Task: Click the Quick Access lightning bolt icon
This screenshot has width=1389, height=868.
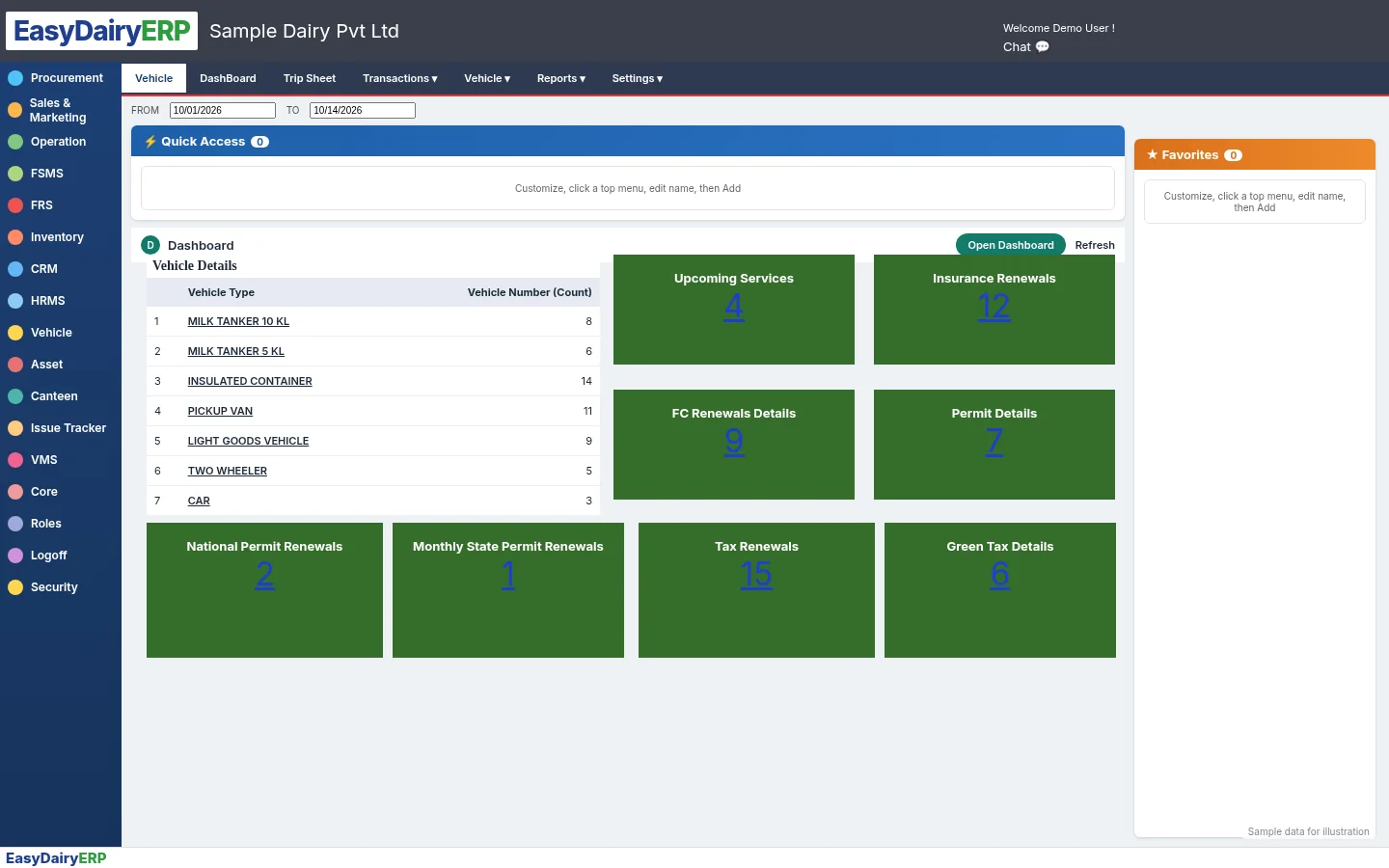Action: 150,142
